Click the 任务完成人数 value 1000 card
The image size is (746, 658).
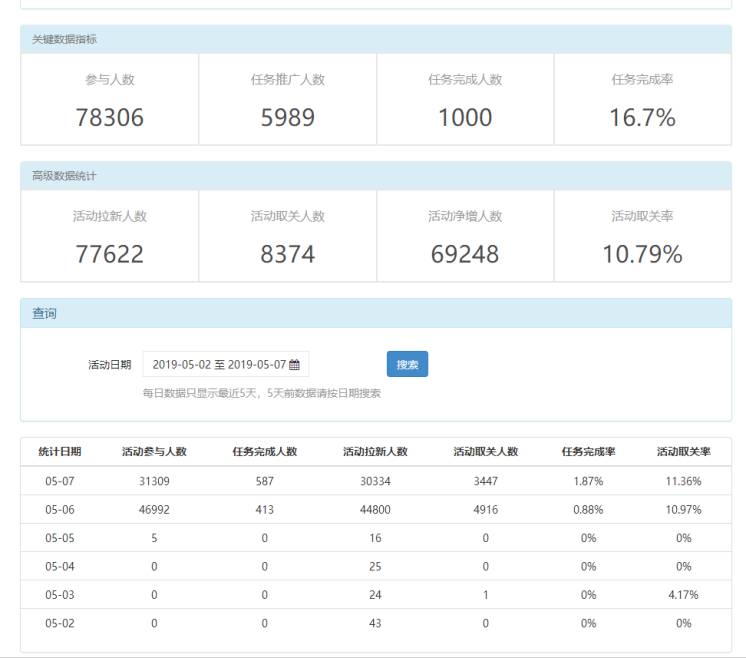click(x=465, y=99)
